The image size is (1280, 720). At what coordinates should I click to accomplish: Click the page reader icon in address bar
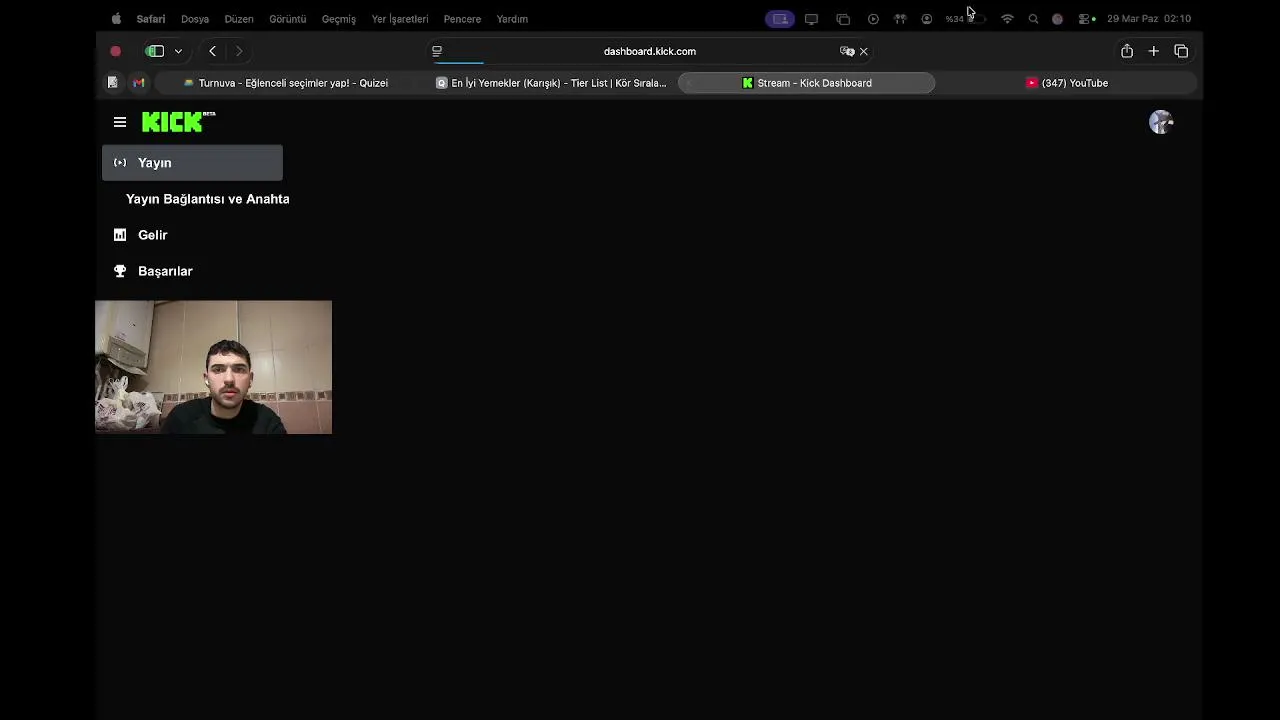click(x=437, y=51)
